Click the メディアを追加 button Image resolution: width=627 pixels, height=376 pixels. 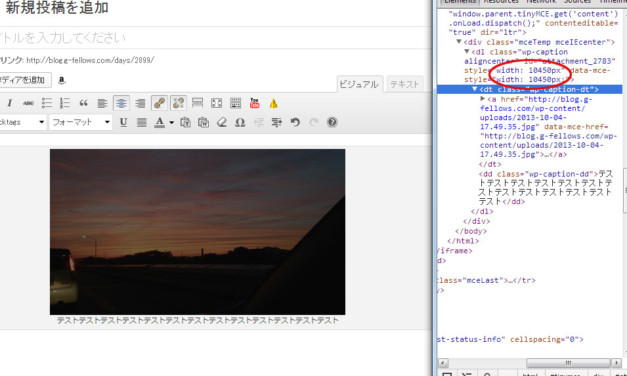click(x=25, y=80)
